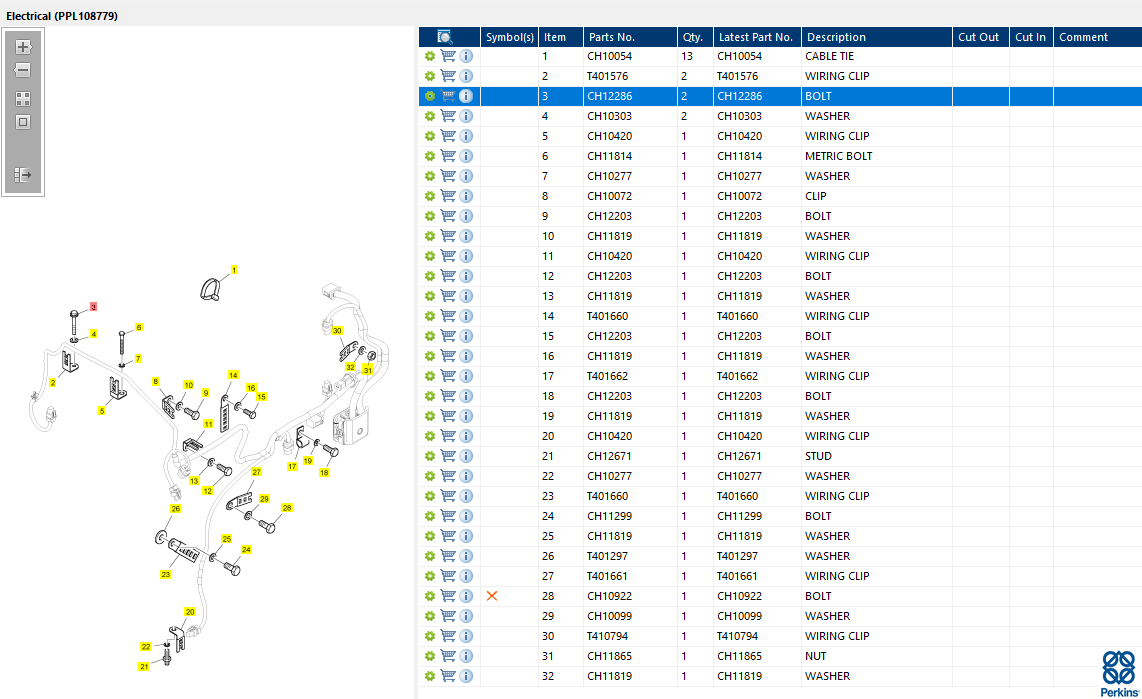Click the single square fit view icon

(x=23, y=122)
